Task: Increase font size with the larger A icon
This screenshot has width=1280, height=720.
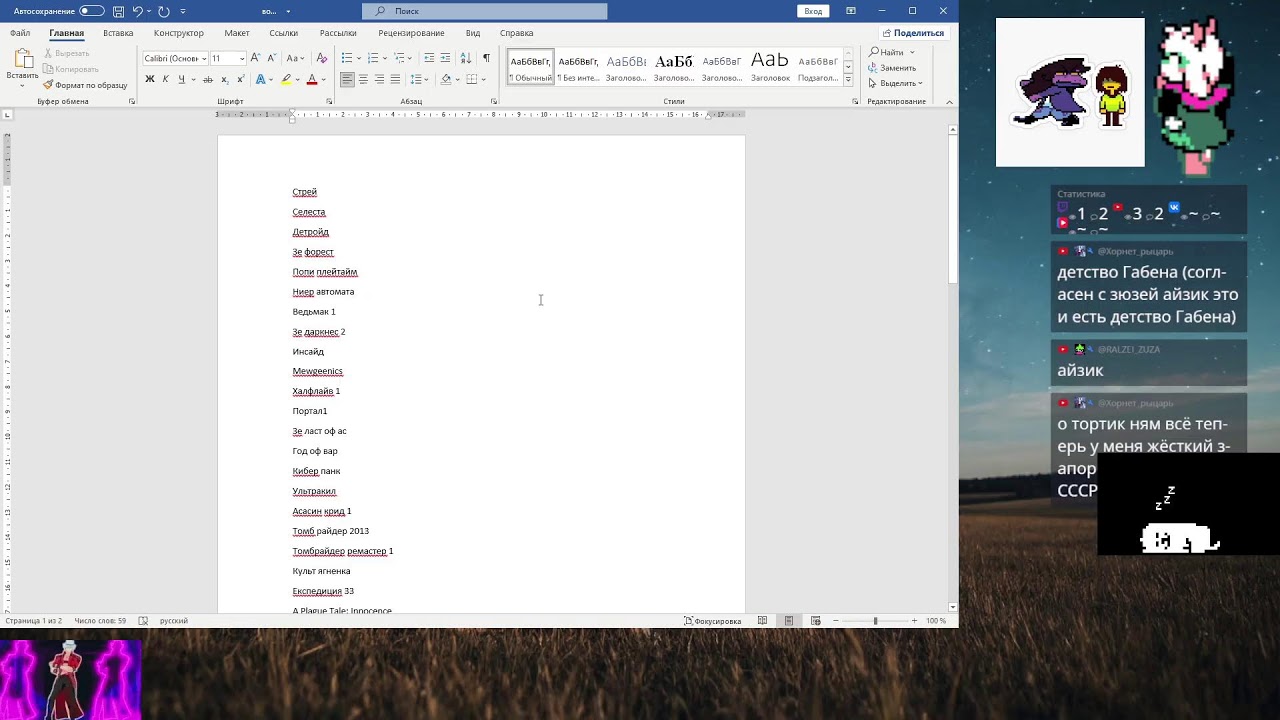Action: [x=256, y=58]
